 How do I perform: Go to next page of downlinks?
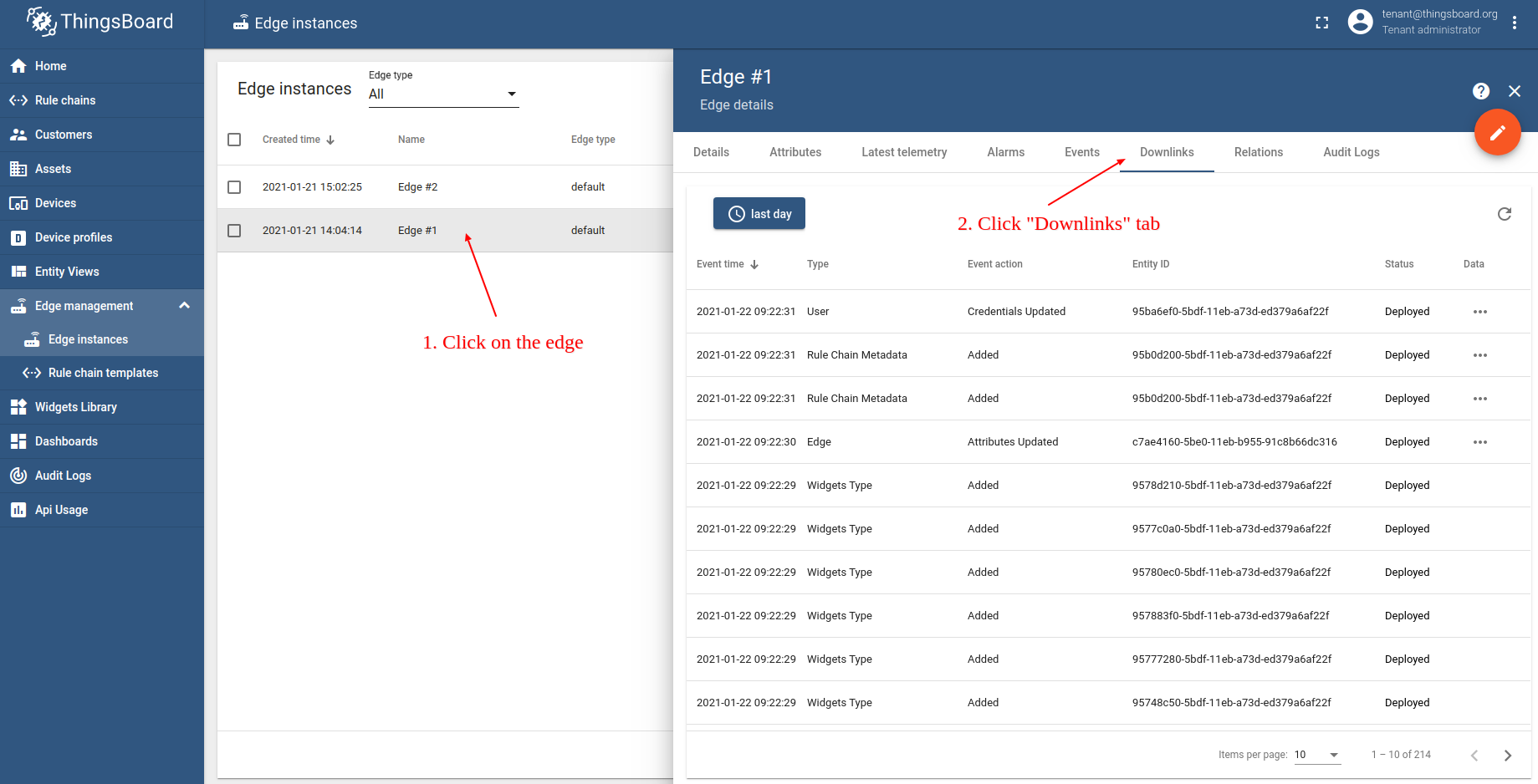click(1507, 755)
